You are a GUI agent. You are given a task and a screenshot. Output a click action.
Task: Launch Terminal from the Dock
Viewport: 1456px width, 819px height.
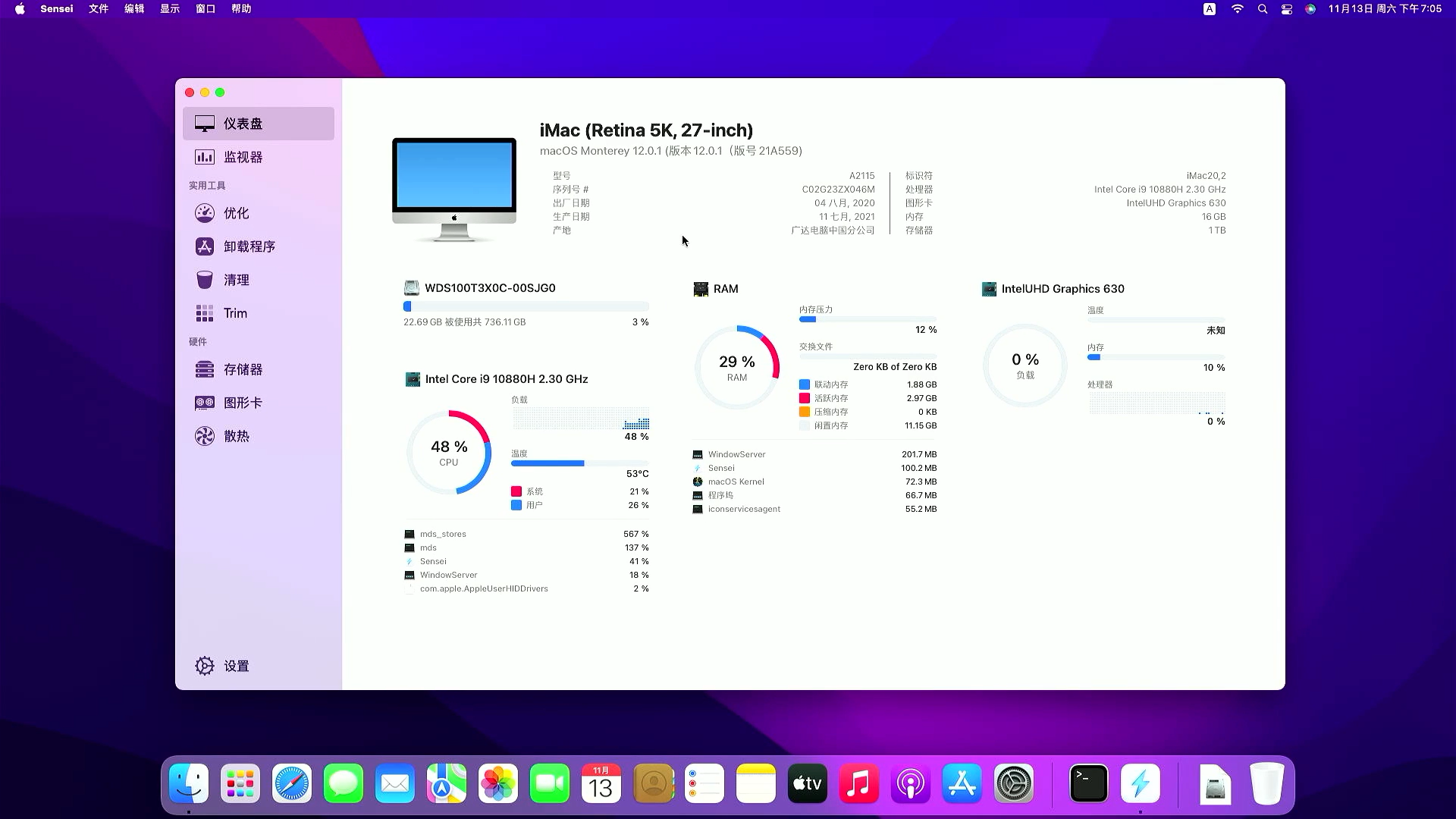1089,783
